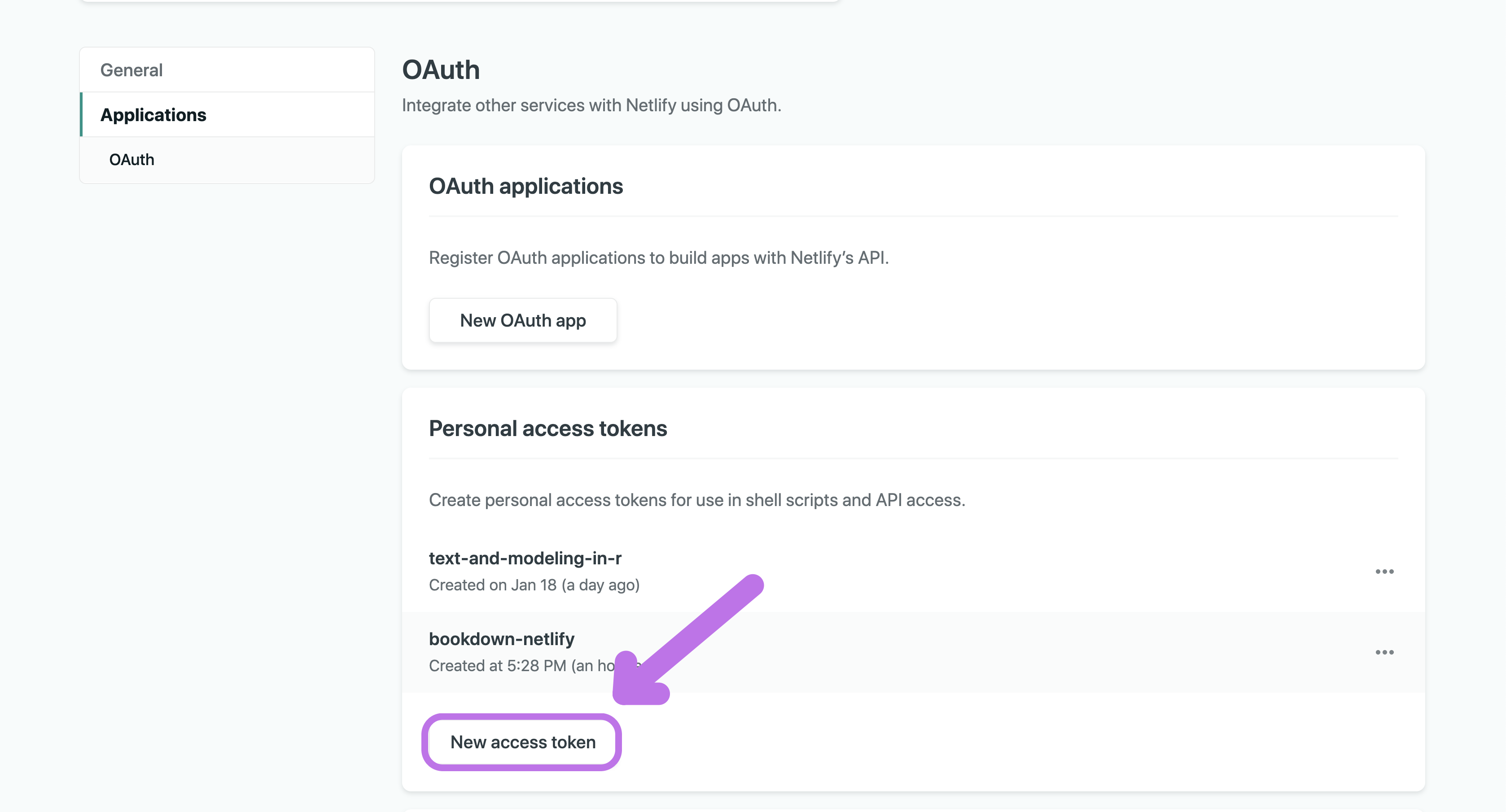The height and width of the screenshot is (812, 1506).
Task: Click the New OAuth app button
Action: click(x=522, y=320)
